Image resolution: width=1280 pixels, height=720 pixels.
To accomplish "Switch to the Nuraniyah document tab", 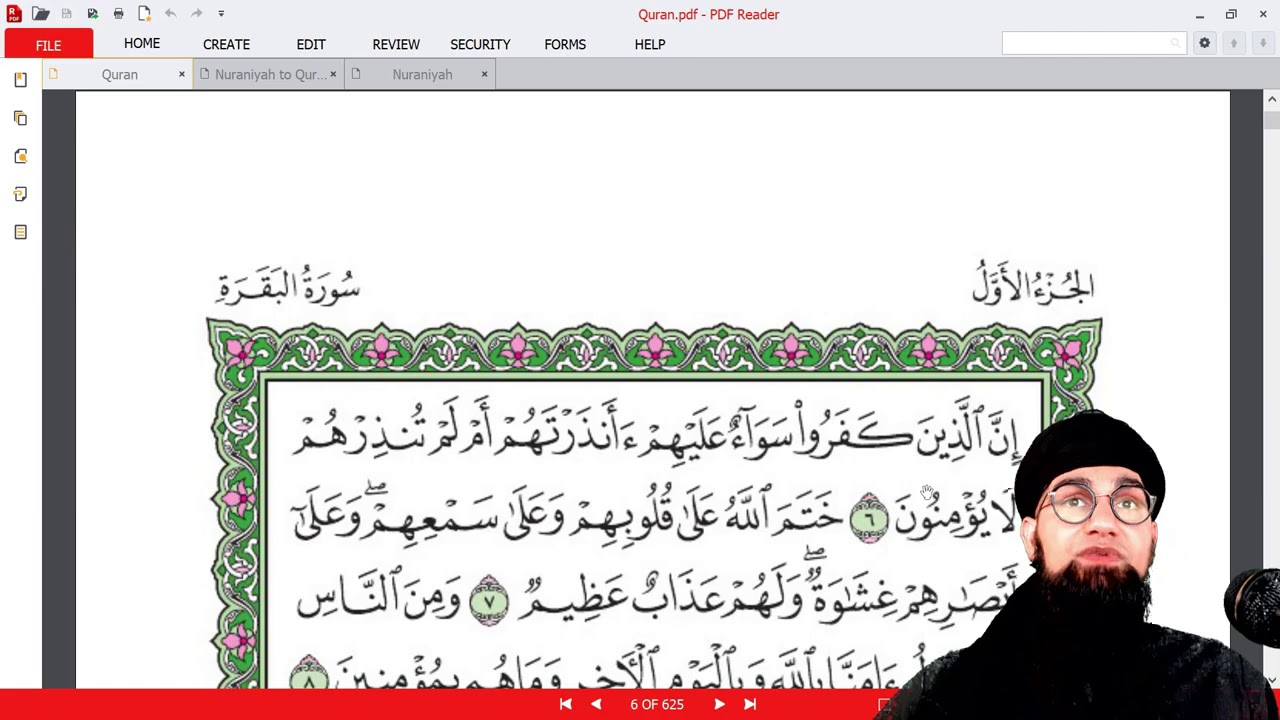I will (422, 75).
